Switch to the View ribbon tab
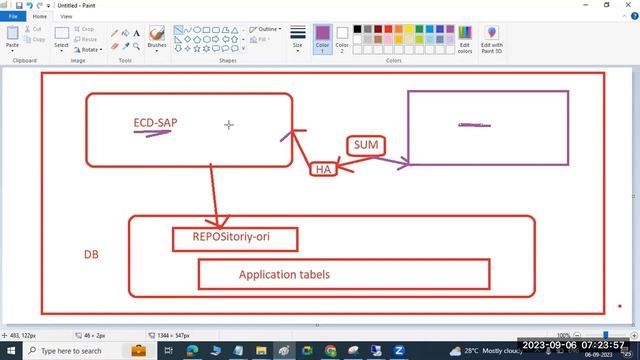Screen dimensions: 640x360 tap(66, 16)
